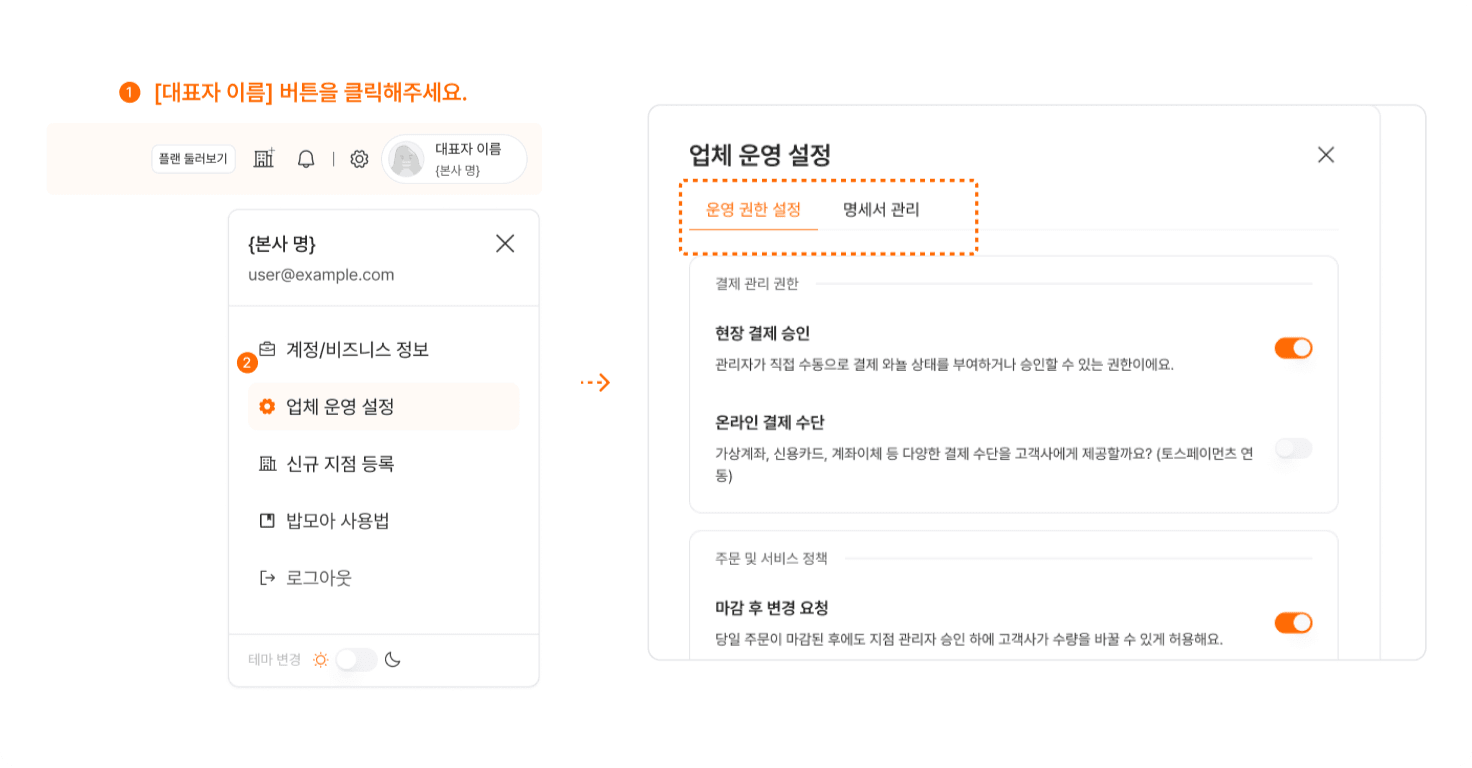
Task: Turn off the 현장 결제 승인 toggle
Action: [x=1293, y=348]
